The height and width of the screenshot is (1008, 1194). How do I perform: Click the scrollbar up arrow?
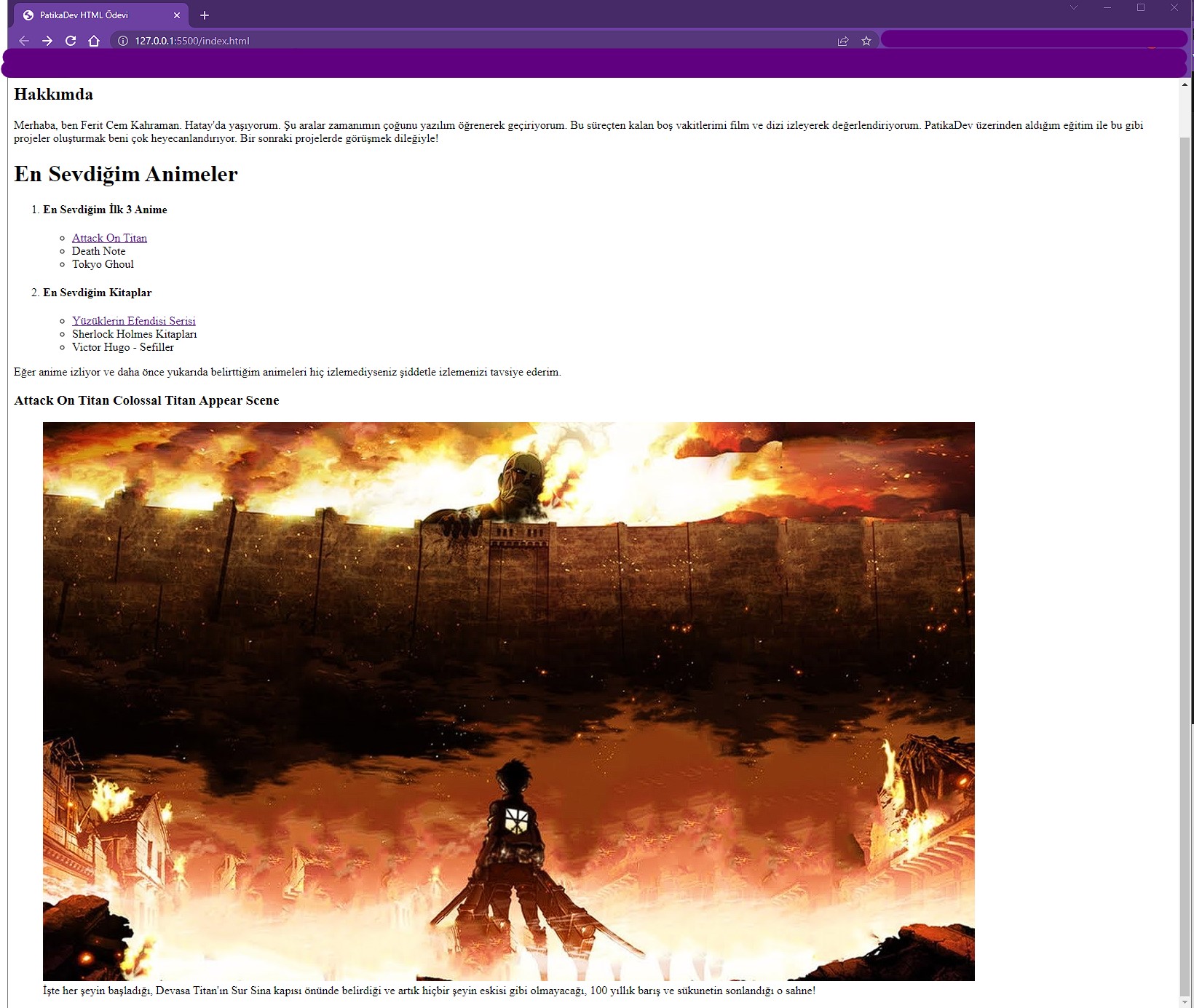1185,85
